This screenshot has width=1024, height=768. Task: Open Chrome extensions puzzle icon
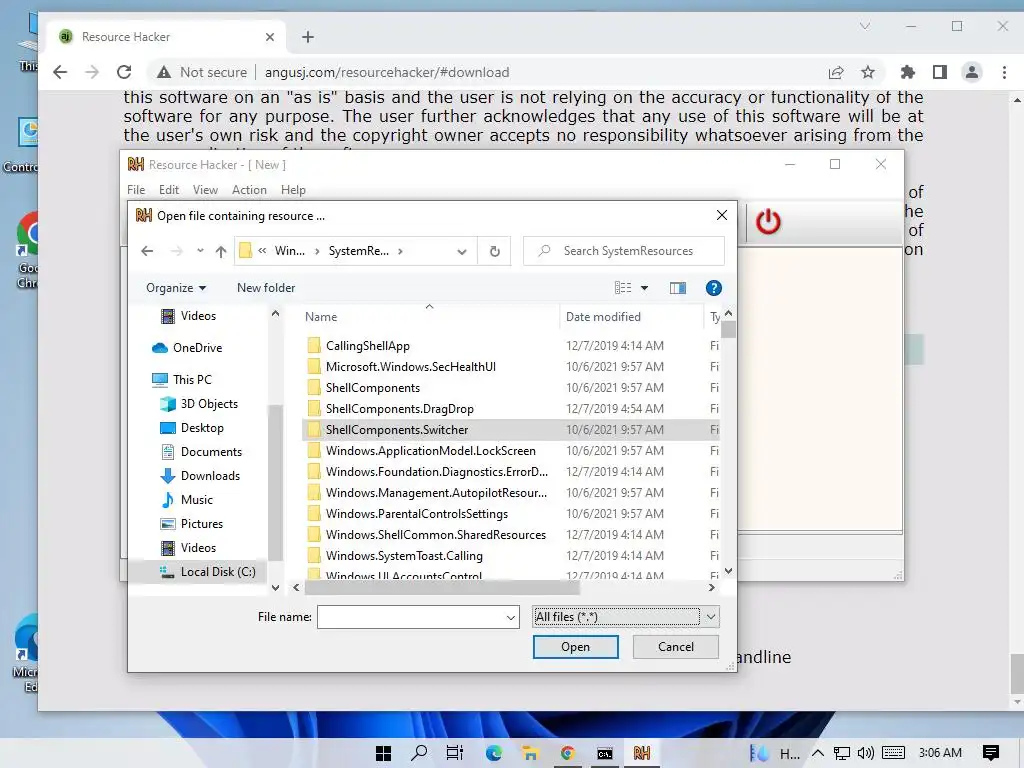point(907,72)
